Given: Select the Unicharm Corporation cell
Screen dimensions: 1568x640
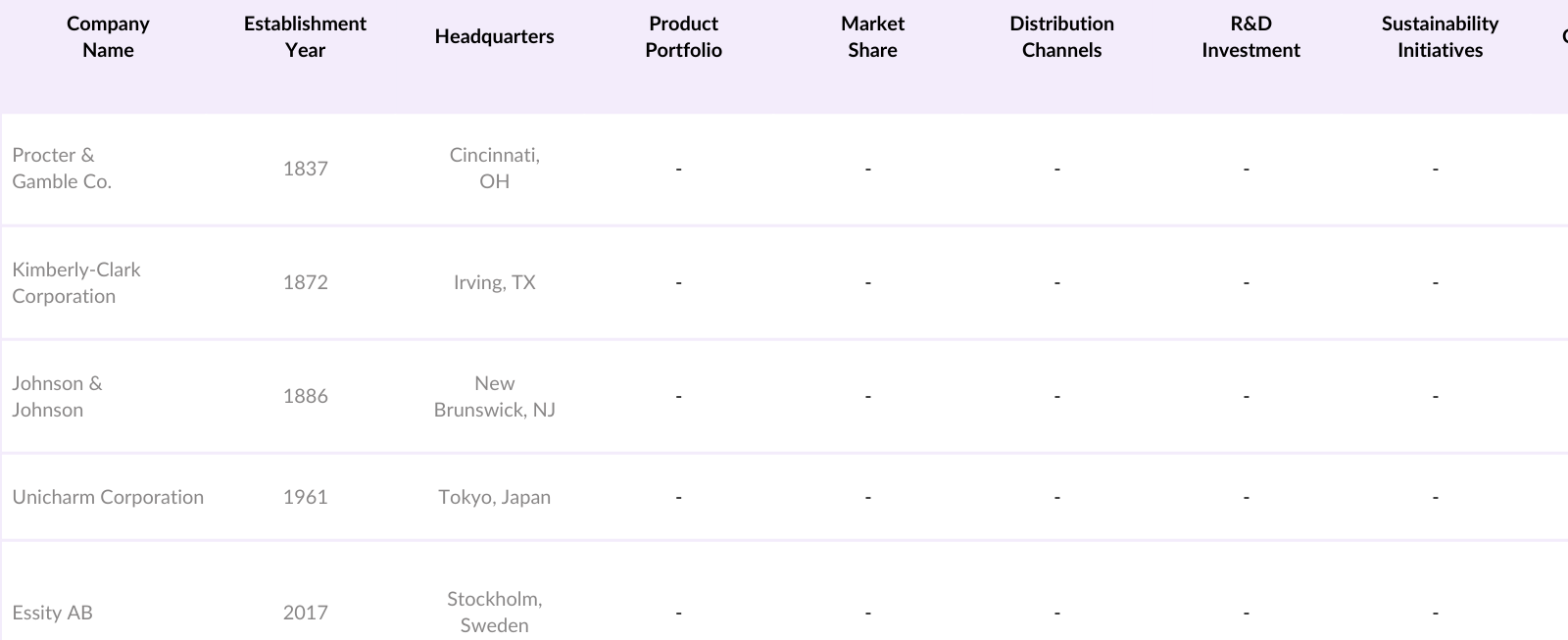Looking at the screenshot, I should point(108,497).
